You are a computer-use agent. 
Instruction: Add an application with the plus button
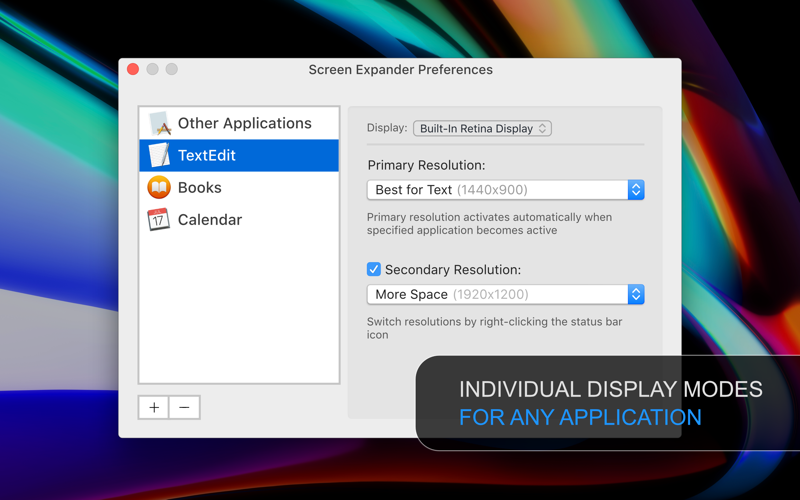point(154,407)
